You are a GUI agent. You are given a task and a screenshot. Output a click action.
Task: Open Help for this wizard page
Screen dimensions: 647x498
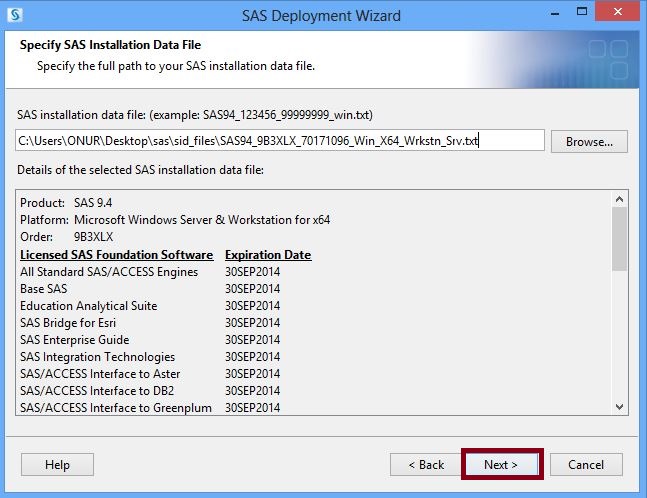(57, 465)
